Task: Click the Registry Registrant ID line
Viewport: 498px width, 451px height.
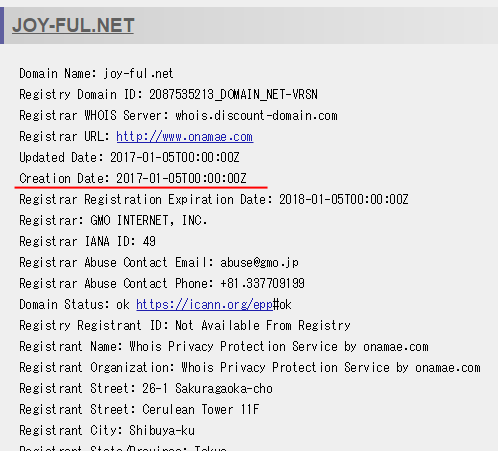Action: click(185, 326)
